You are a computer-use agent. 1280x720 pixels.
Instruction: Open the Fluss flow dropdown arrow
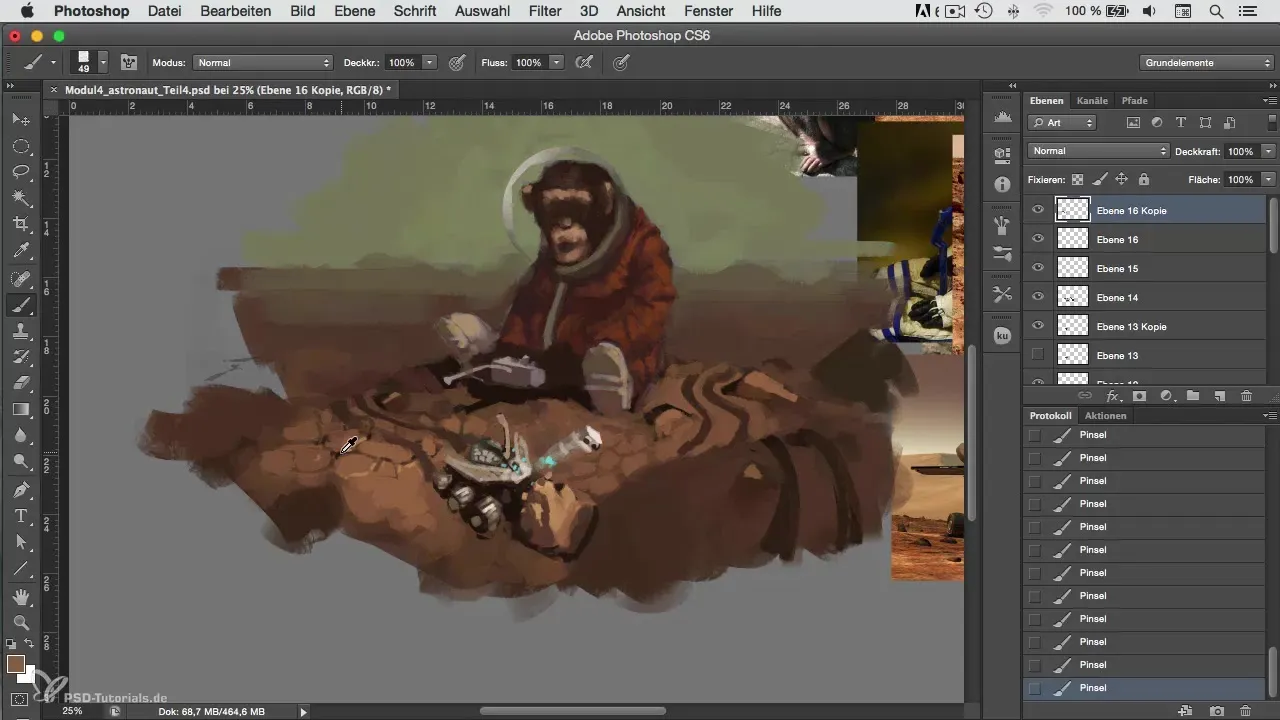coord(557,62)
